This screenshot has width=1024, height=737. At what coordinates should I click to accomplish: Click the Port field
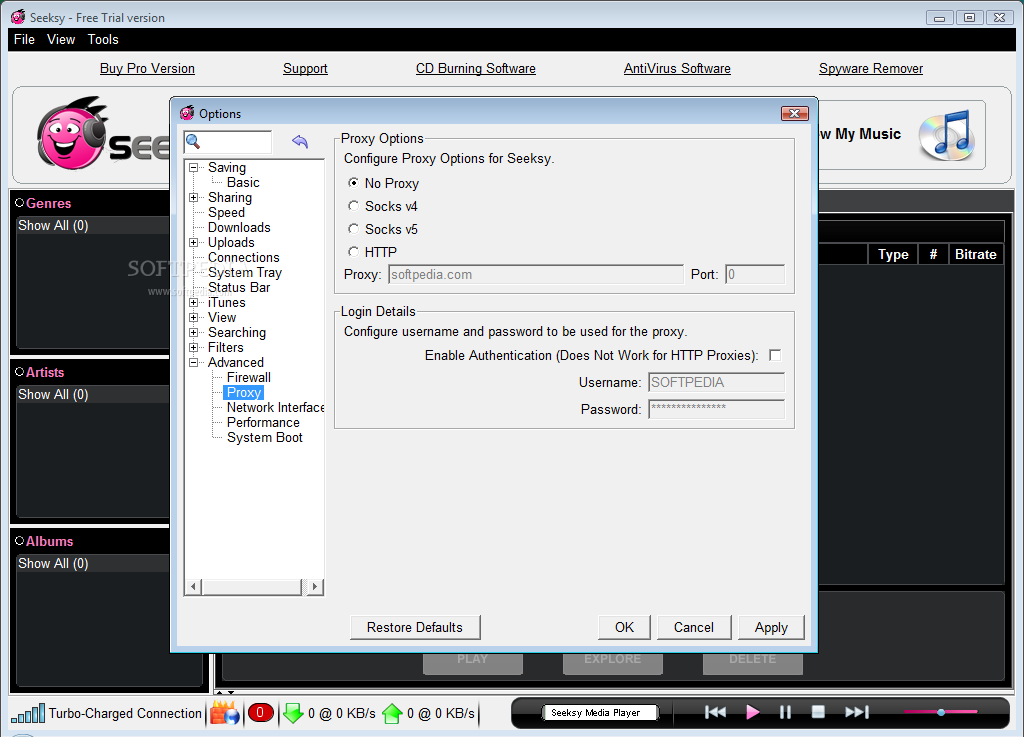tap(755, 274)
